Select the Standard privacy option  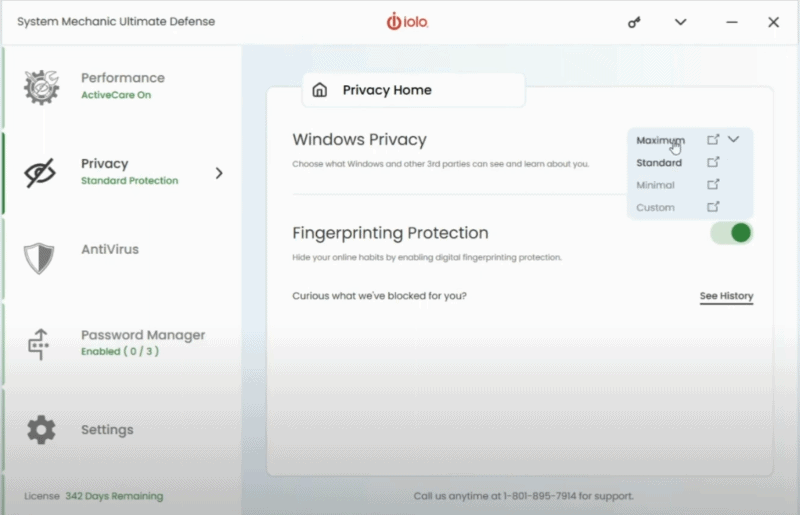[659, 163]
